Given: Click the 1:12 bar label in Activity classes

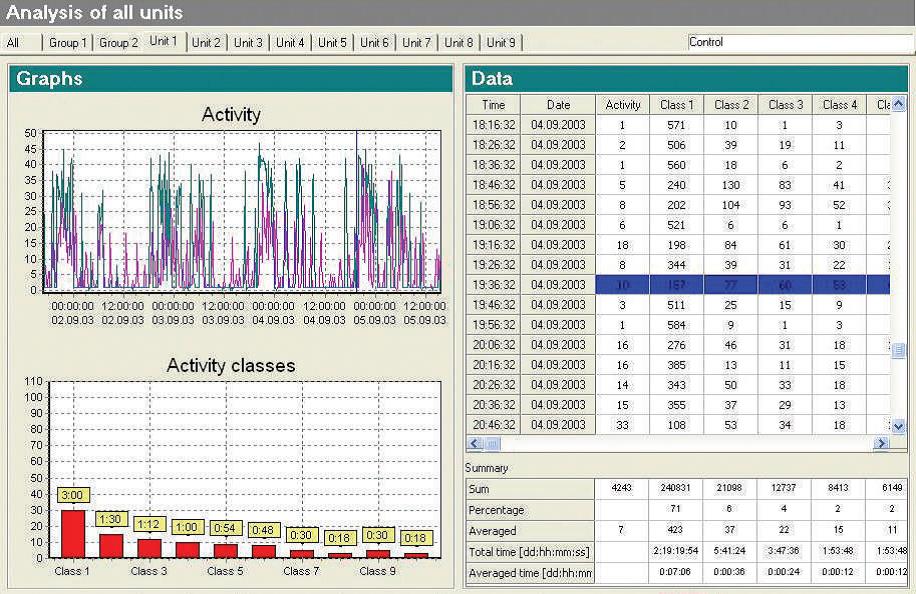Looking at the screenshot, I should [x=148, y=524].
